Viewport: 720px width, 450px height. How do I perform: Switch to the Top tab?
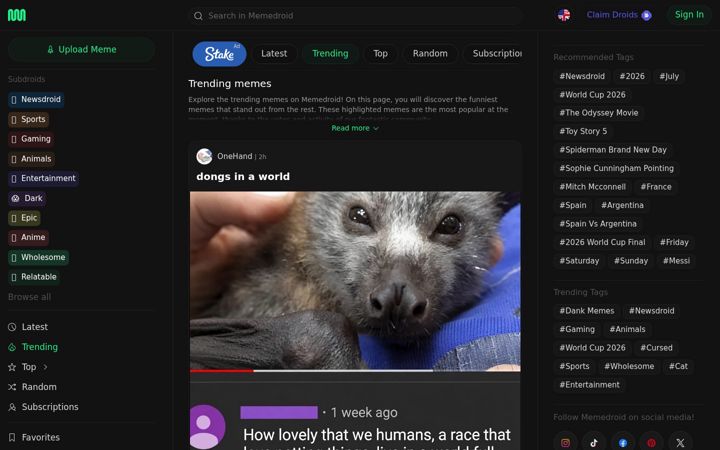click(380, 54)
